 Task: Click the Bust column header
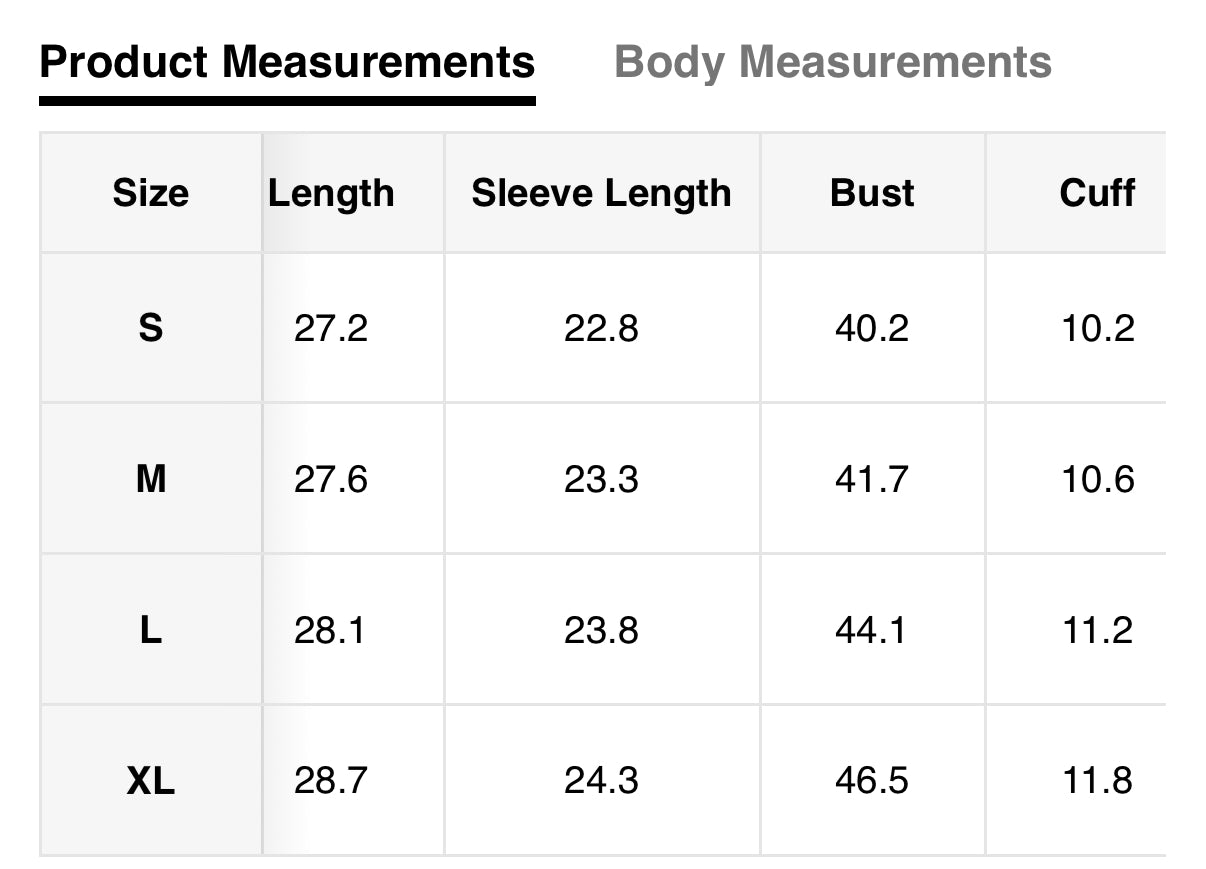(x=872, y=192)
